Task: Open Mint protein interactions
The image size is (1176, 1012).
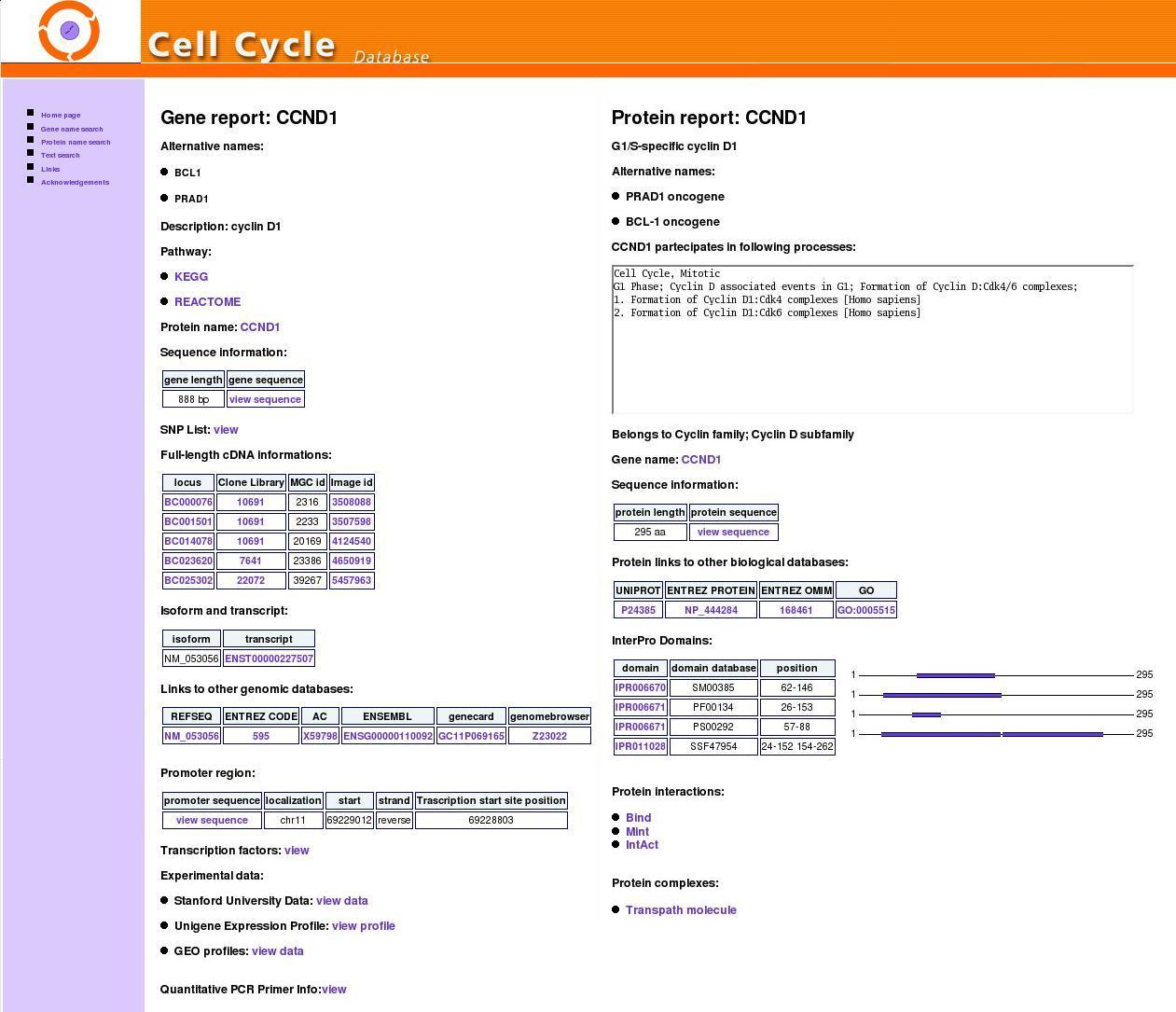Action: (638, 832)
